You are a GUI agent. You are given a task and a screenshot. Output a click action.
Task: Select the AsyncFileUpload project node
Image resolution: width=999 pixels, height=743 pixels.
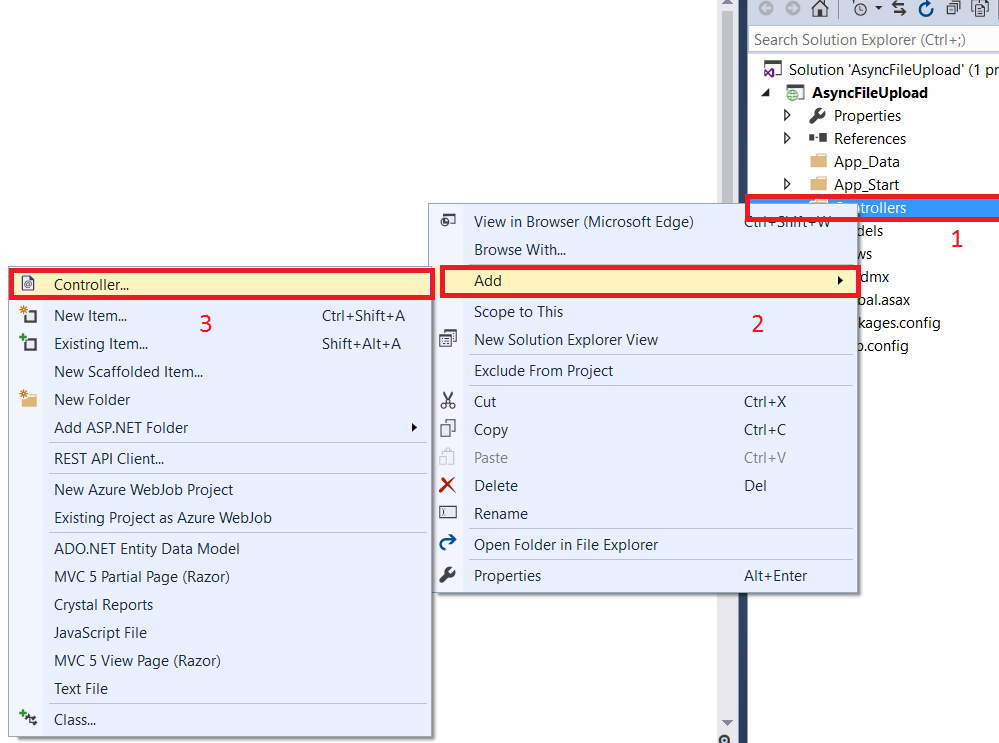pos(869,93)
